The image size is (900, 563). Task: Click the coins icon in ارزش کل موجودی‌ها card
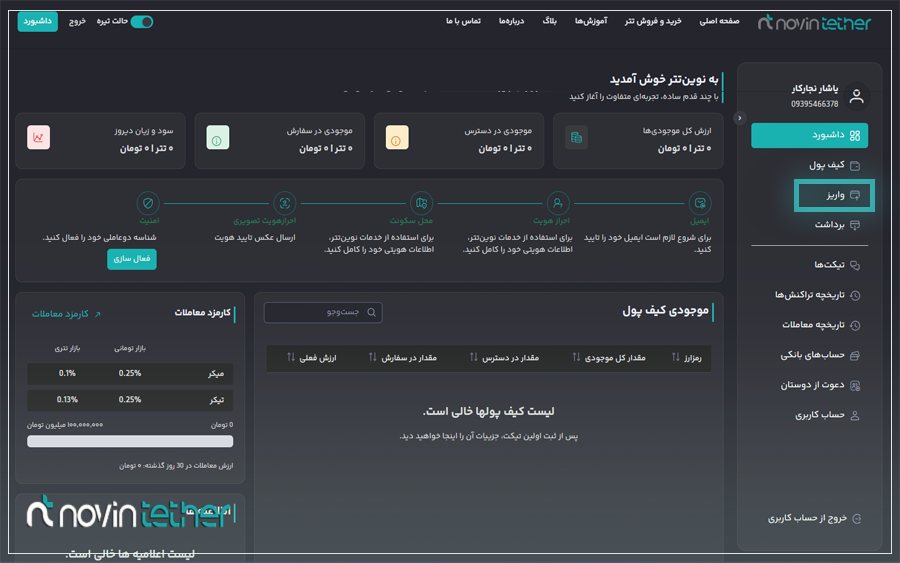[x=576, y=138]
